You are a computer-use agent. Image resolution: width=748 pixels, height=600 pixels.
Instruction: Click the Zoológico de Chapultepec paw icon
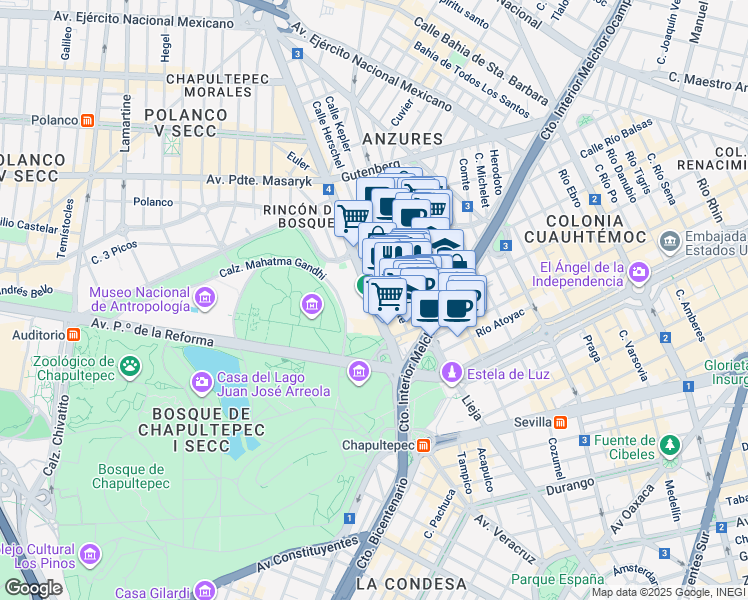pos(129,367)
